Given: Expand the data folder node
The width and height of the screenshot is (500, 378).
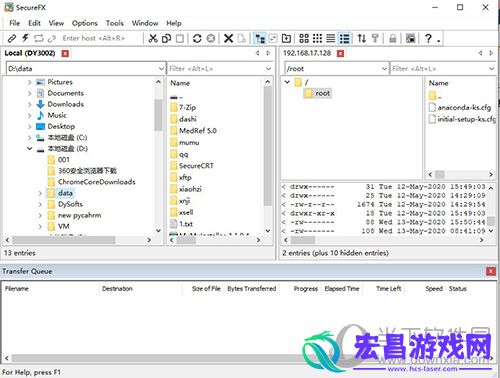Looking at the screenshot, I should tap(40, 193).
